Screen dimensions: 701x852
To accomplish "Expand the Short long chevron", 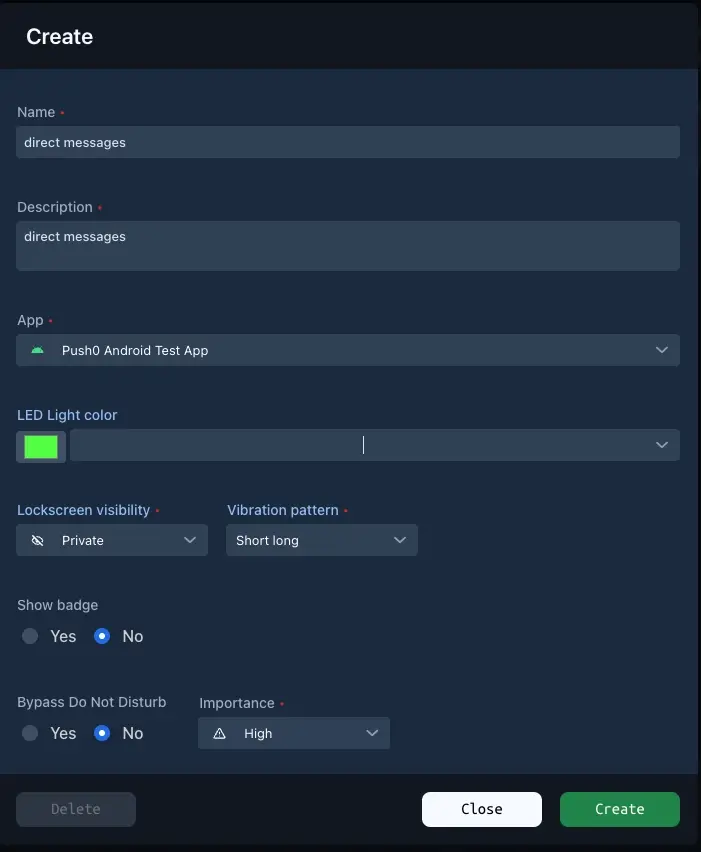I will click(x=400, y=540).
